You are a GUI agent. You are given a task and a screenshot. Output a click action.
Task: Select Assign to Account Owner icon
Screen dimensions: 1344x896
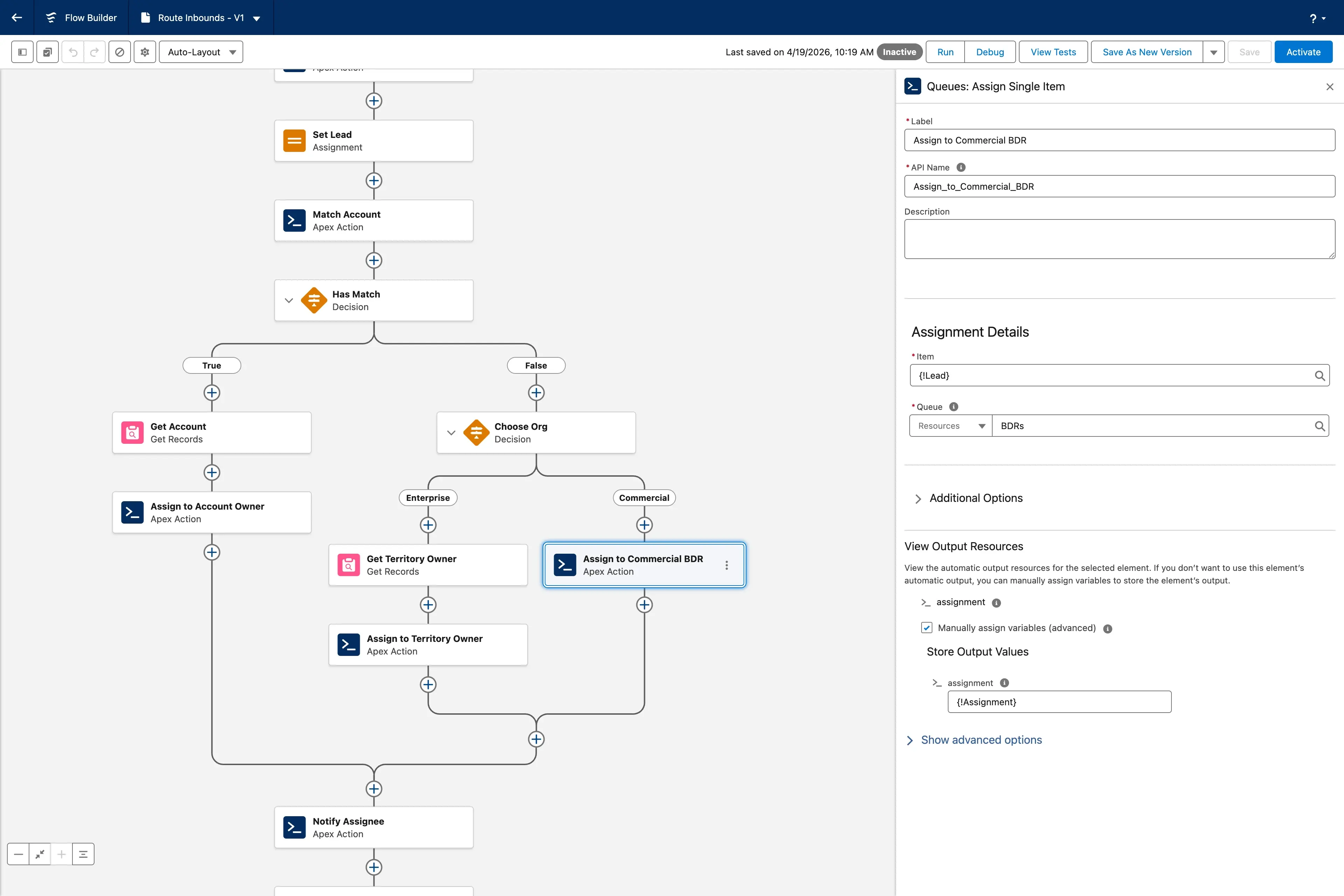point(132,512)
